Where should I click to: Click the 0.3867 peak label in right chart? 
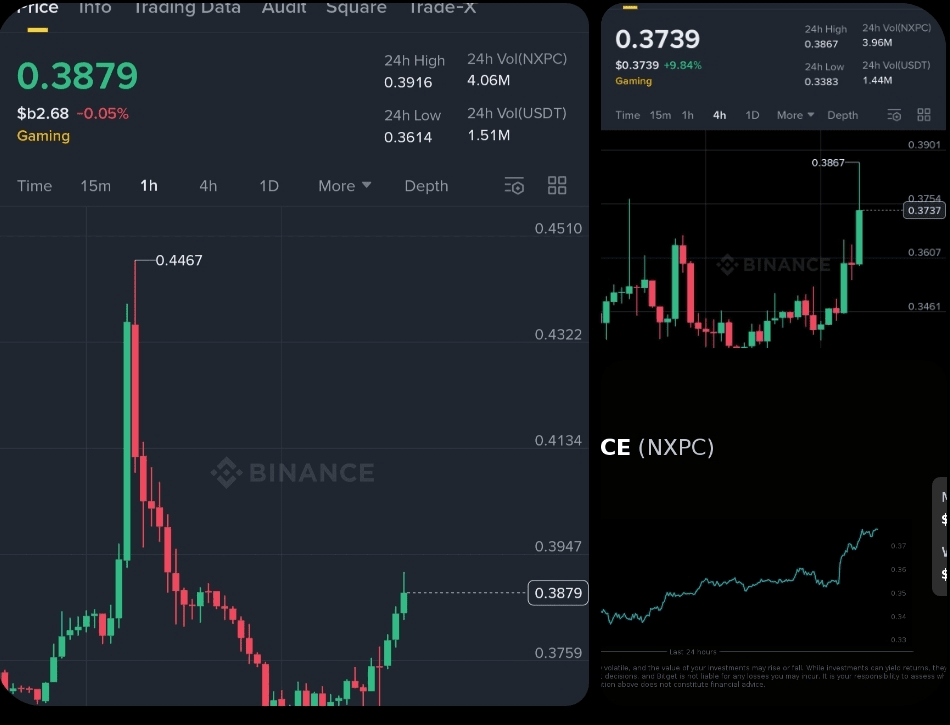tap(828, 162)
